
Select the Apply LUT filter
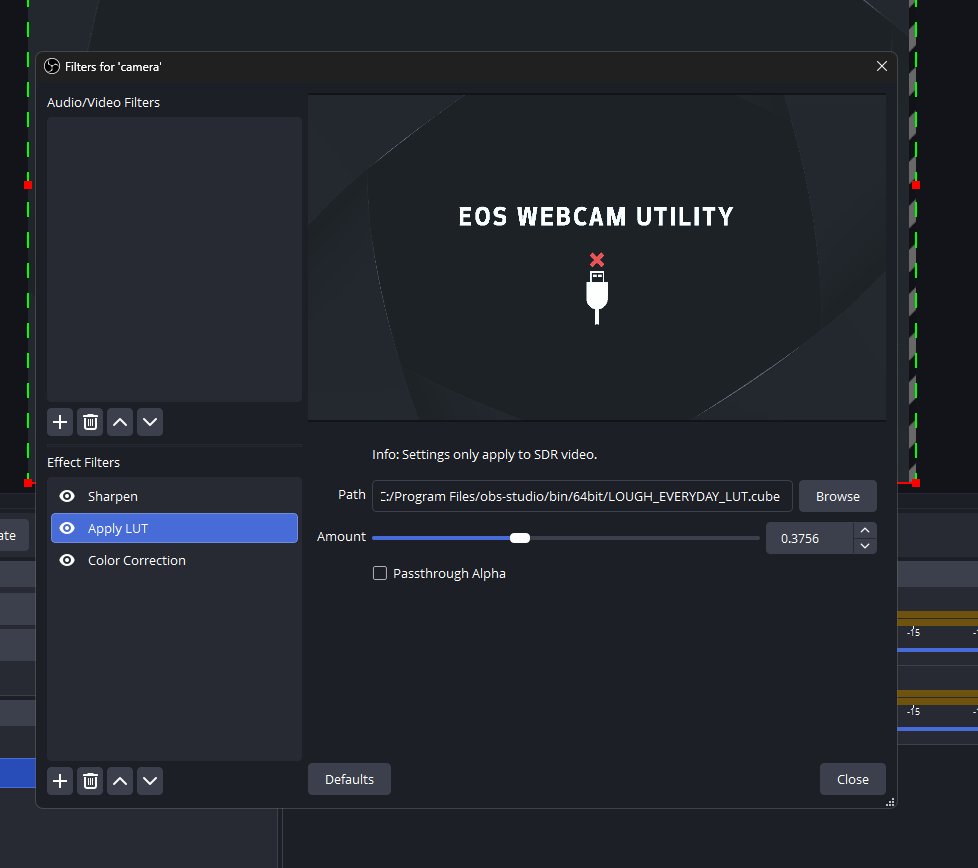tap(174, 528)
